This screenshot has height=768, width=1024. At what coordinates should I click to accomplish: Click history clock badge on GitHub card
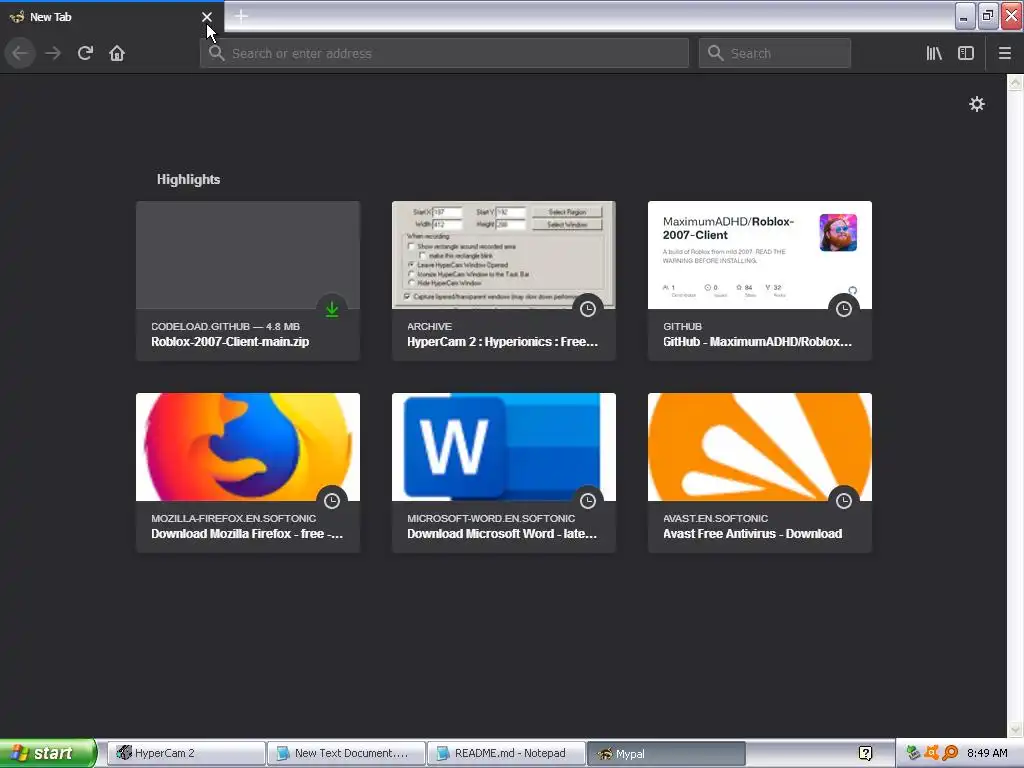tap(844, 309)
